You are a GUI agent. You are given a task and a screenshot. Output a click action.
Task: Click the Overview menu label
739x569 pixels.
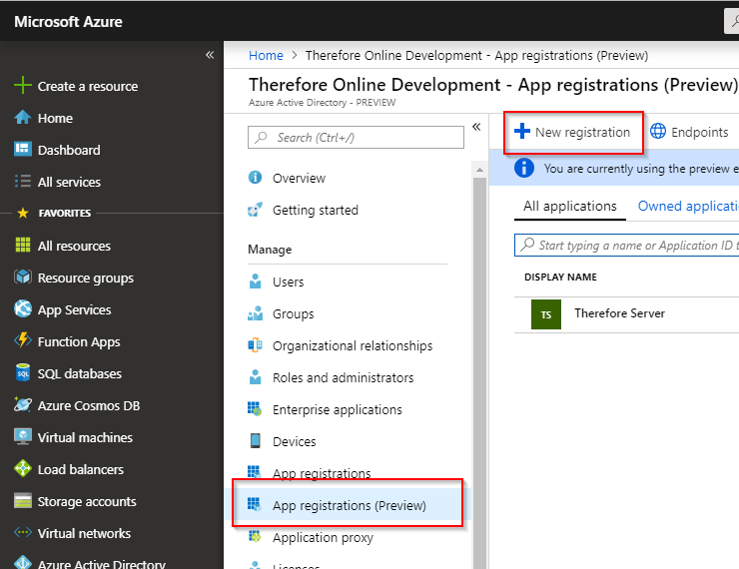click(299, 178)
